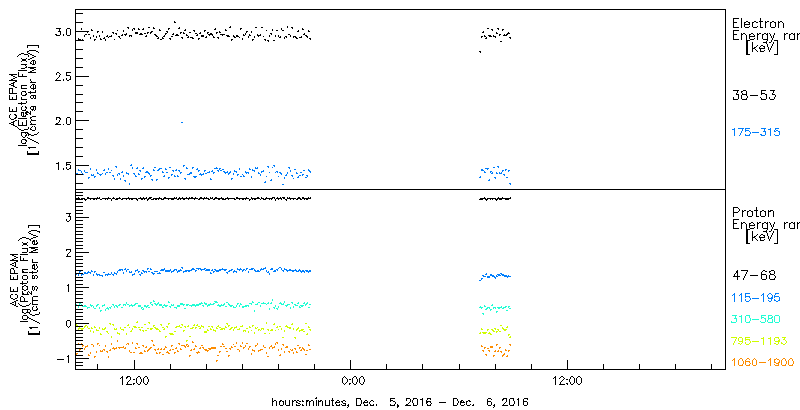Viewport: 800px width, 410px height.
Task: Click the "Proton" legend heading
Action: [753, 212]
